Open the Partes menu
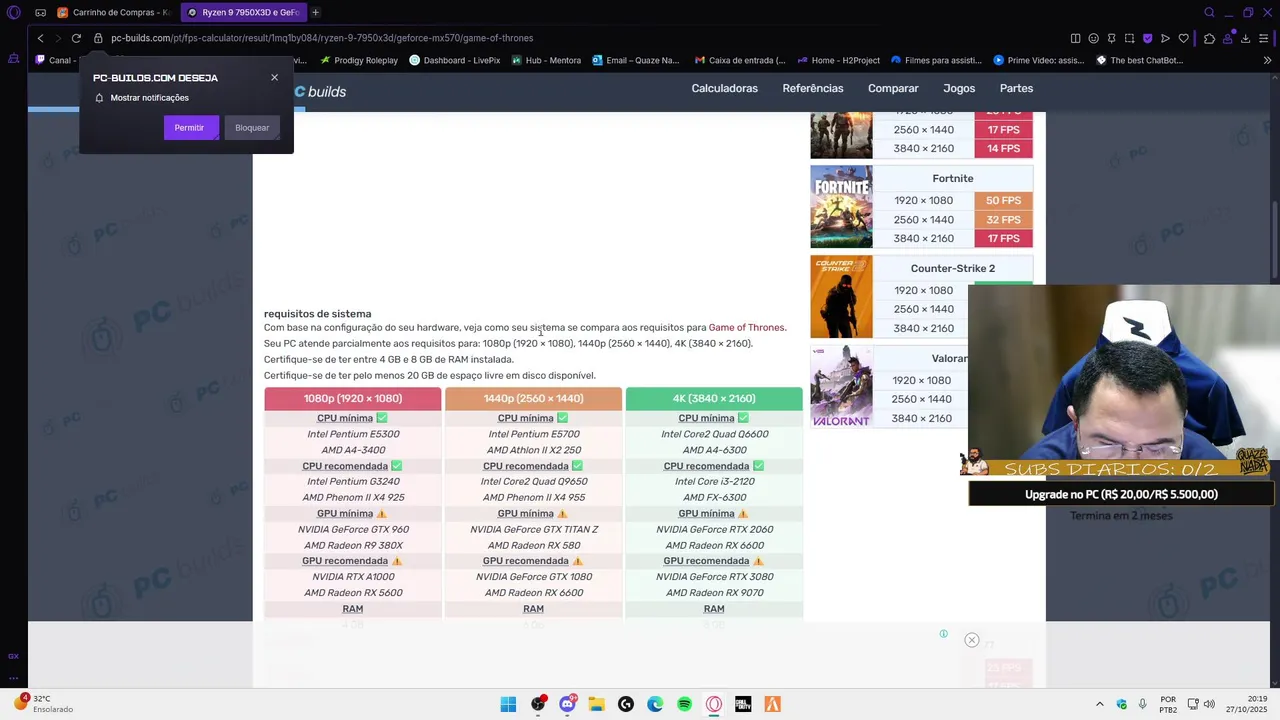Image resolution: width=1280 pixels, height=720 pixels. coord(1016,88)
